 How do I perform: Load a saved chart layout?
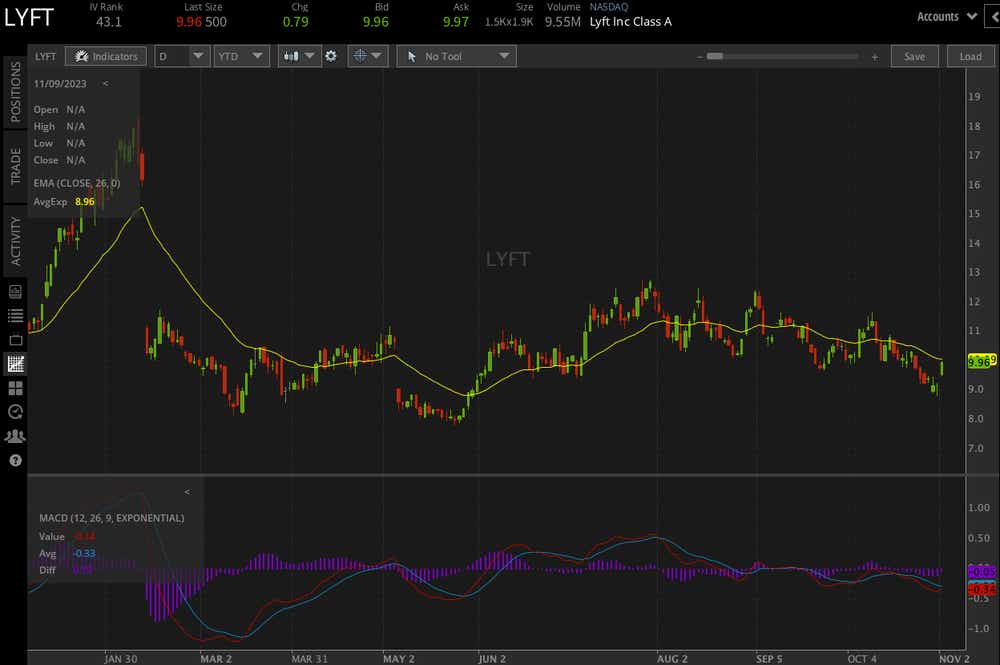970,56
